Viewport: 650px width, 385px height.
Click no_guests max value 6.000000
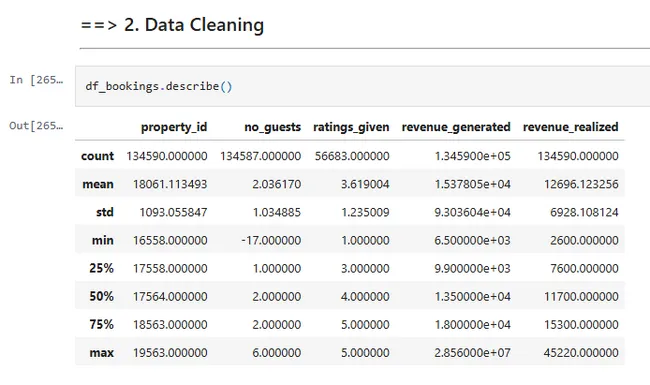pos(276,353)
